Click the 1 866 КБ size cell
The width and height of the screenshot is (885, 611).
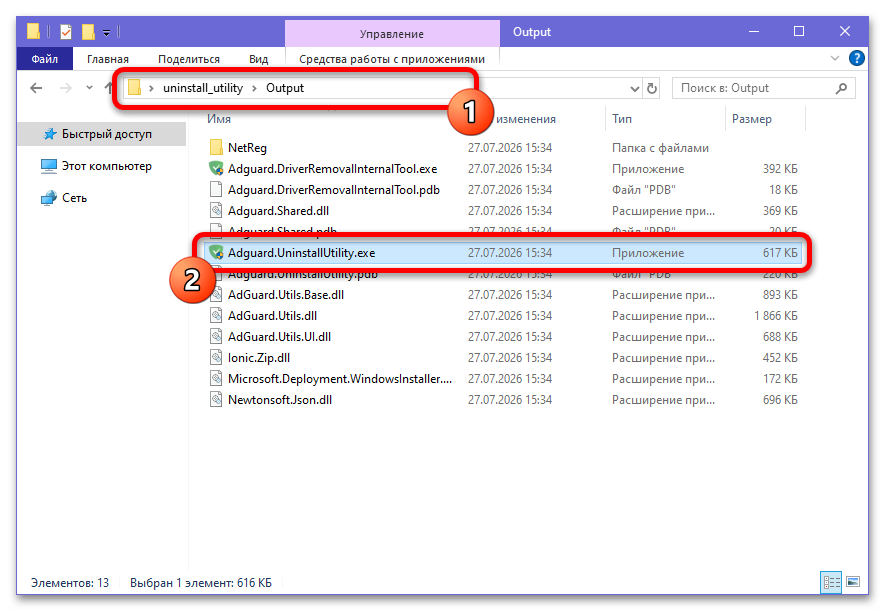(x=776, y=315)
